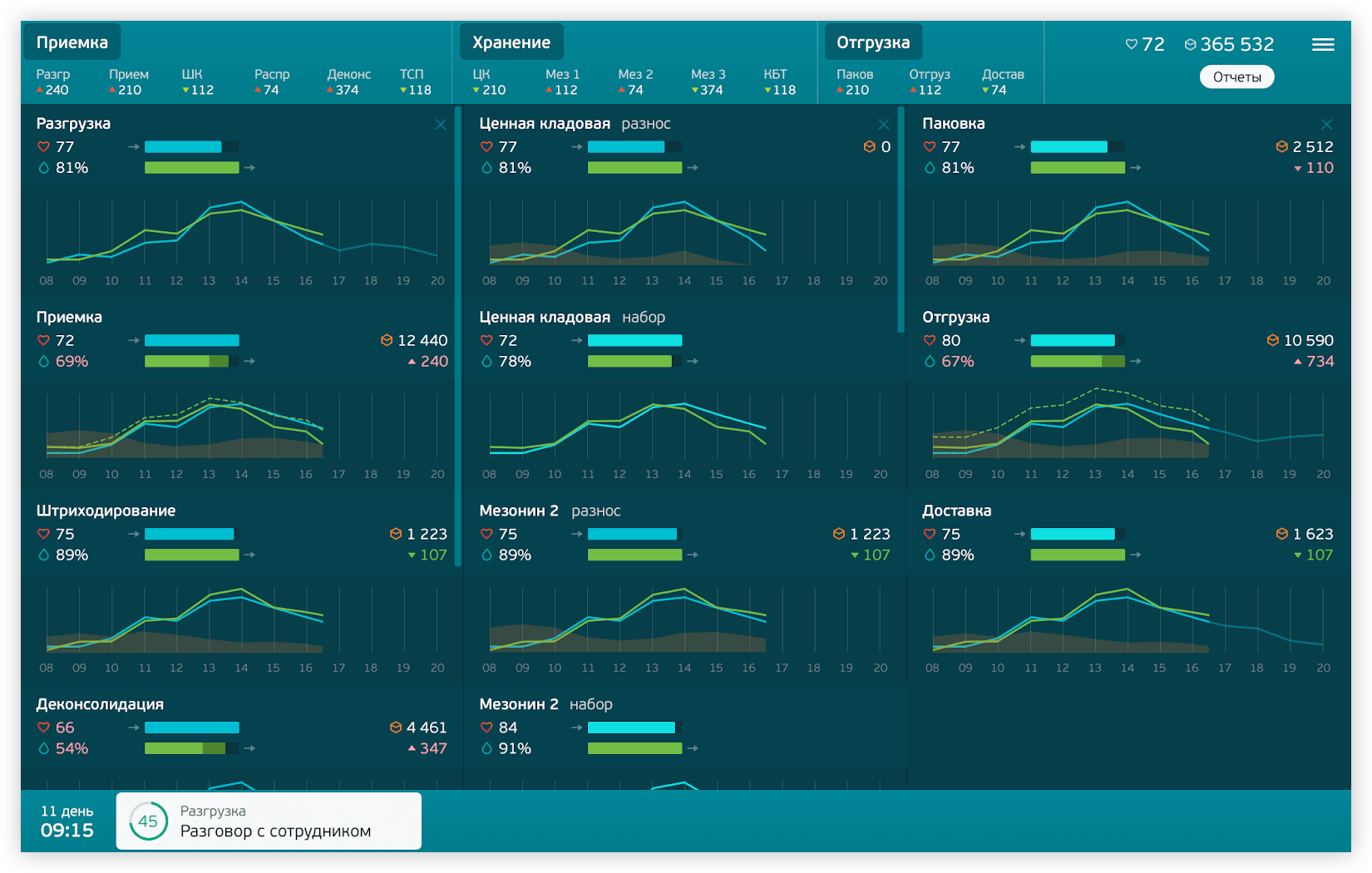The width and height of the screenshot is (1372, 873).
Task: Click the scrollbar right of Хранение column
Action: [901, 219]
